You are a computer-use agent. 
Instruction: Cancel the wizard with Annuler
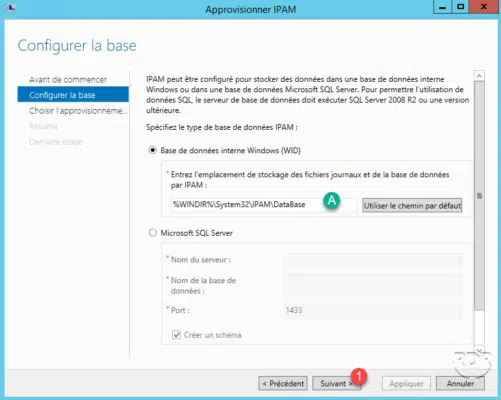[x=460, y=383]
